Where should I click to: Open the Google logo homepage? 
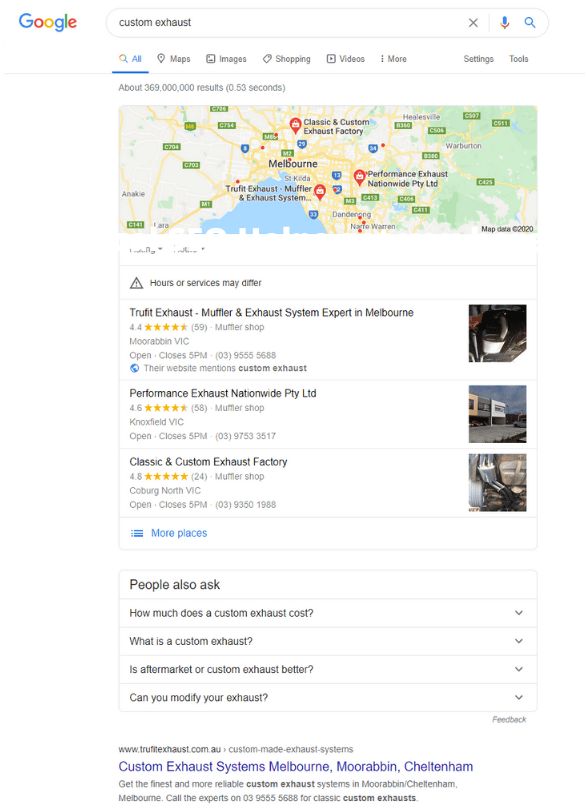pyautogui.click(x=48, y=22)
